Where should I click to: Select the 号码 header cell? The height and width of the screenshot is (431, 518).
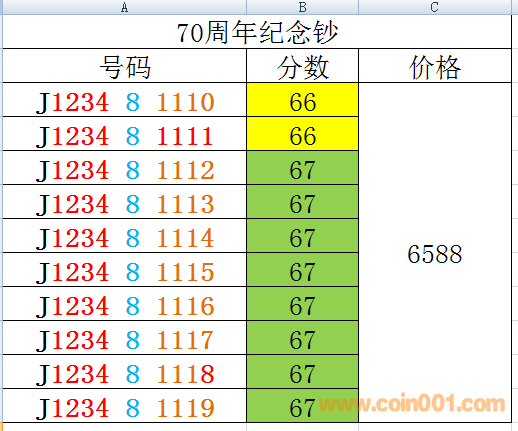(124, 66)
